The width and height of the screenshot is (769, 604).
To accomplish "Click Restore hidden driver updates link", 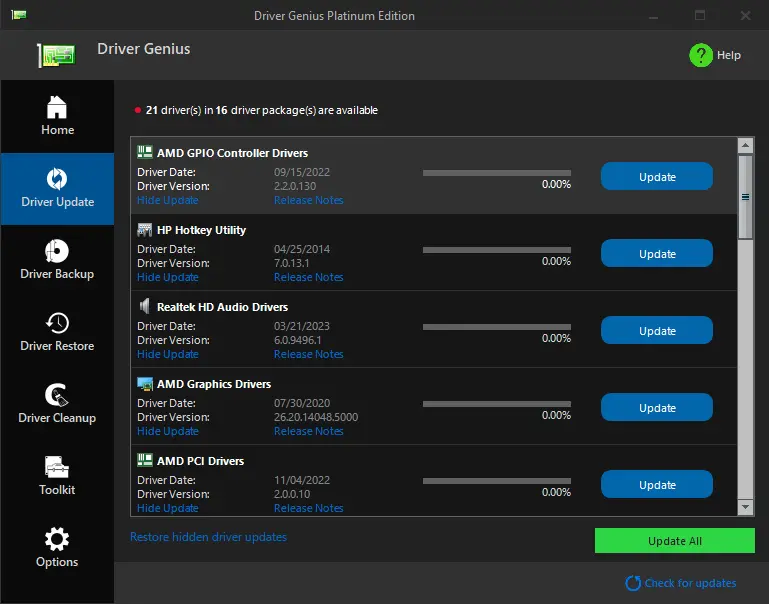I will 208,537.
